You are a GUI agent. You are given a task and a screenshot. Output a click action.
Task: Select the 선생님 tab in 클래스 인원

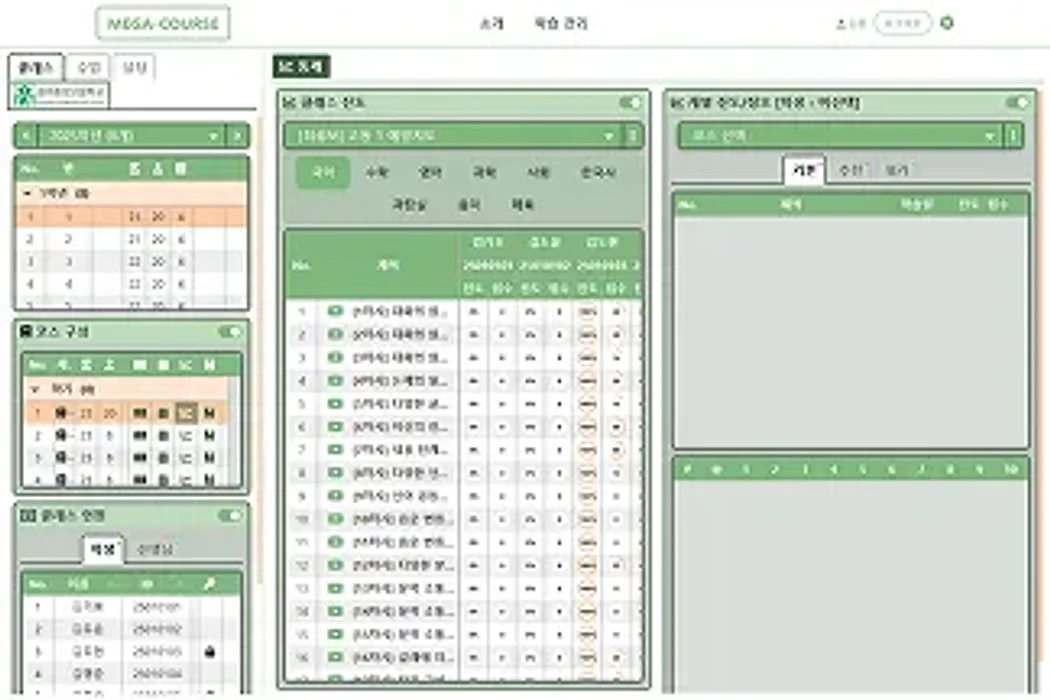pos(155,550)
